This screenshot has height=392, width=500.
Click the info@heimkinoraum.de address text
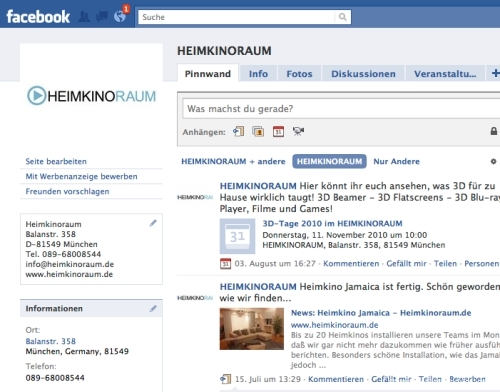(70, 264)
